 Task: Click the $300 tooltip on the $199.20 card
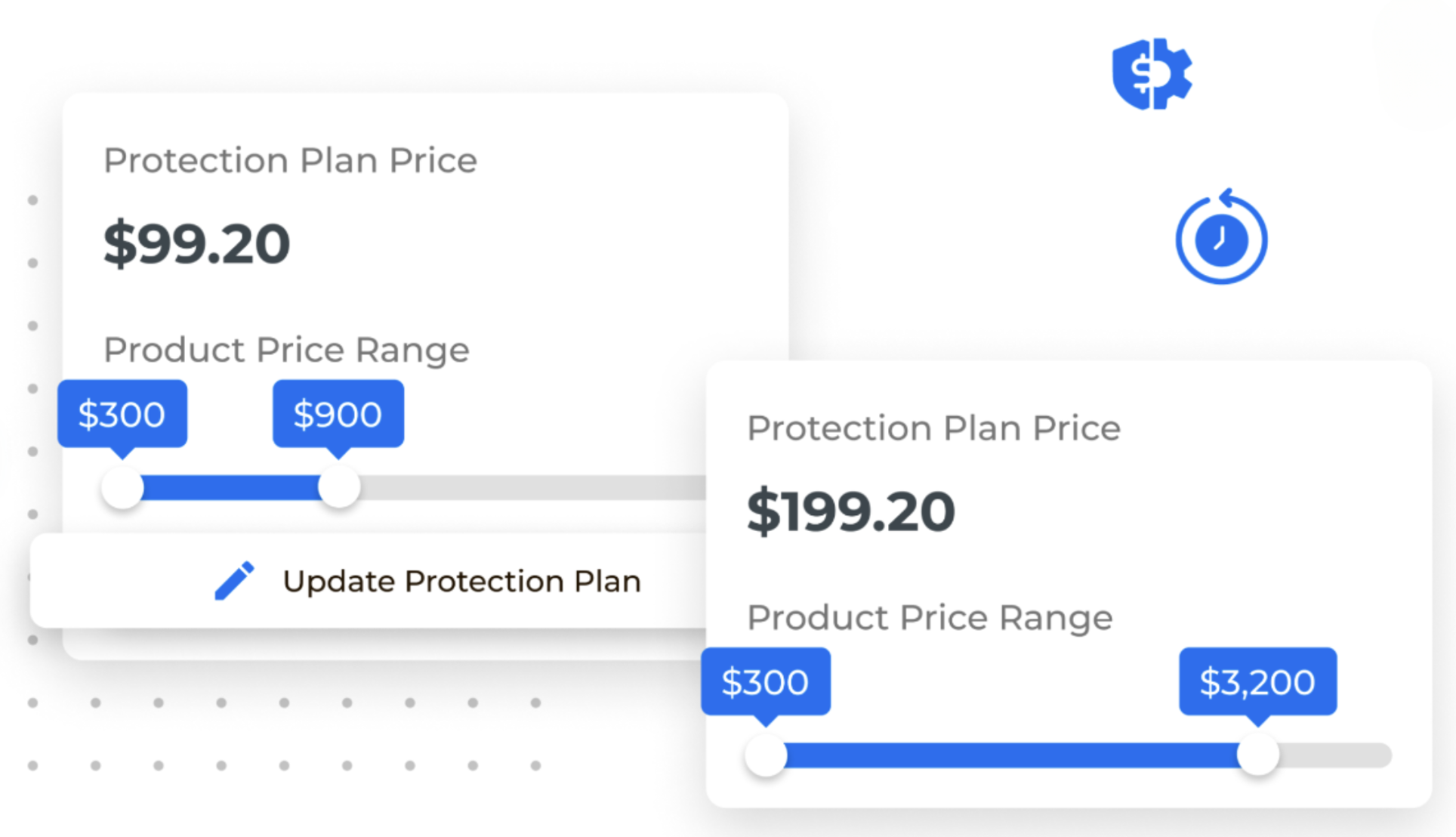(x=766, y=682)
